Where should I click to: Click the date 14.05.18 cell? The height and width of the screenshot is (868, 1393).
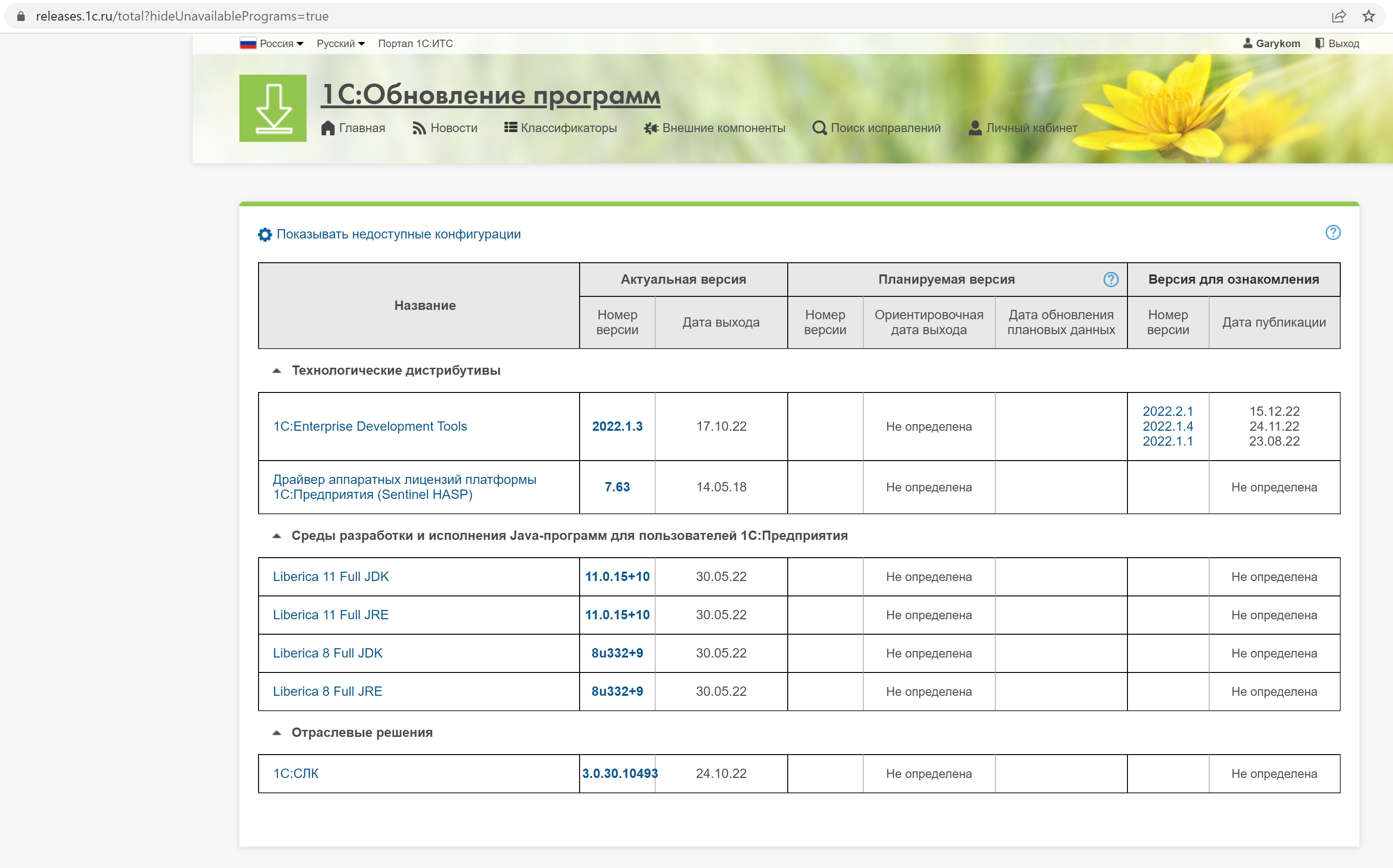coord(721,487)
